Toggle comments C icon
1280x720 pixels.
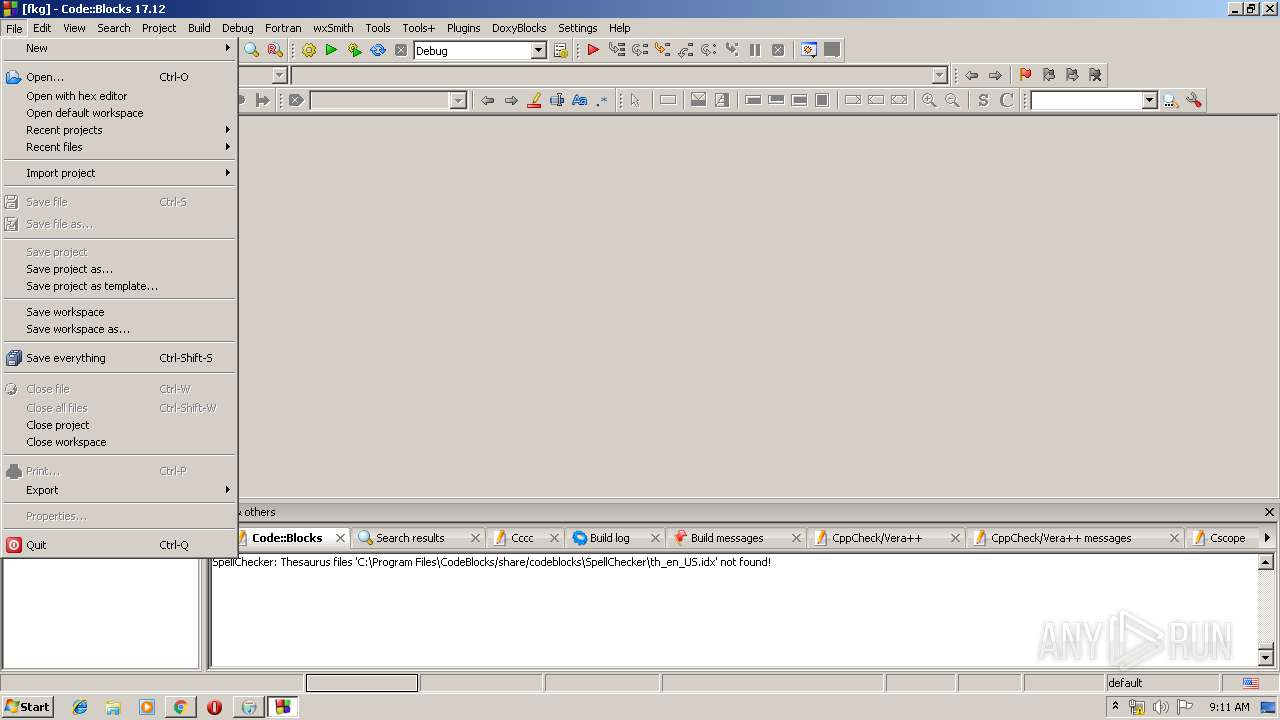tap(1007, 100)
